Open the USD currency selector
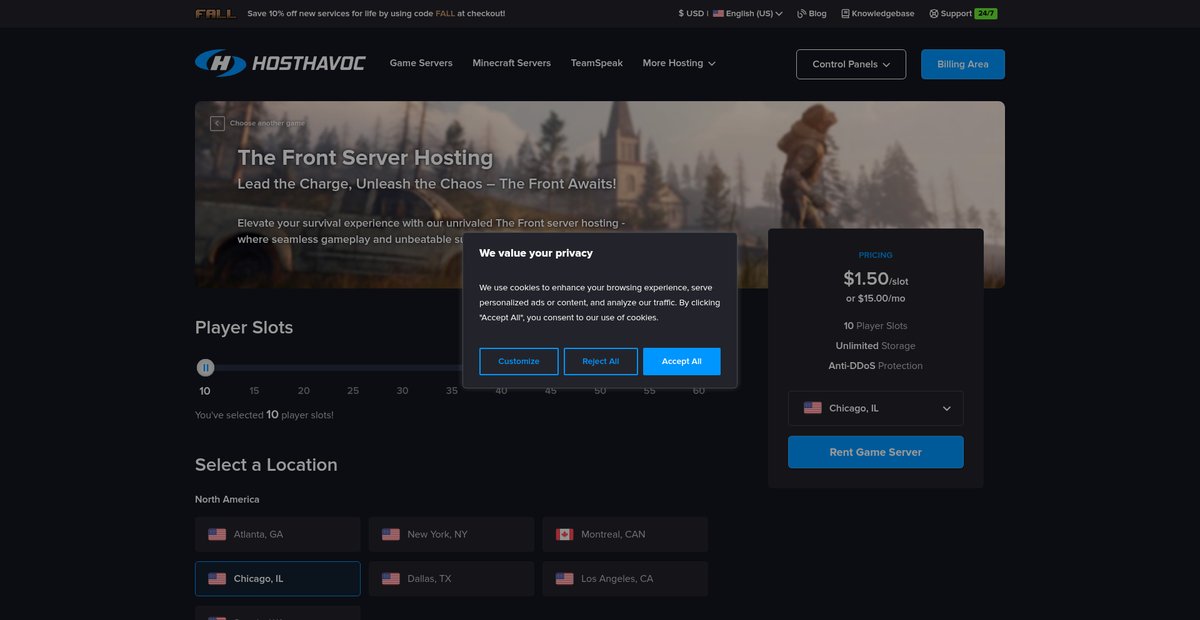Viewport: 1200px width, 620px height. tap(691, 14)
